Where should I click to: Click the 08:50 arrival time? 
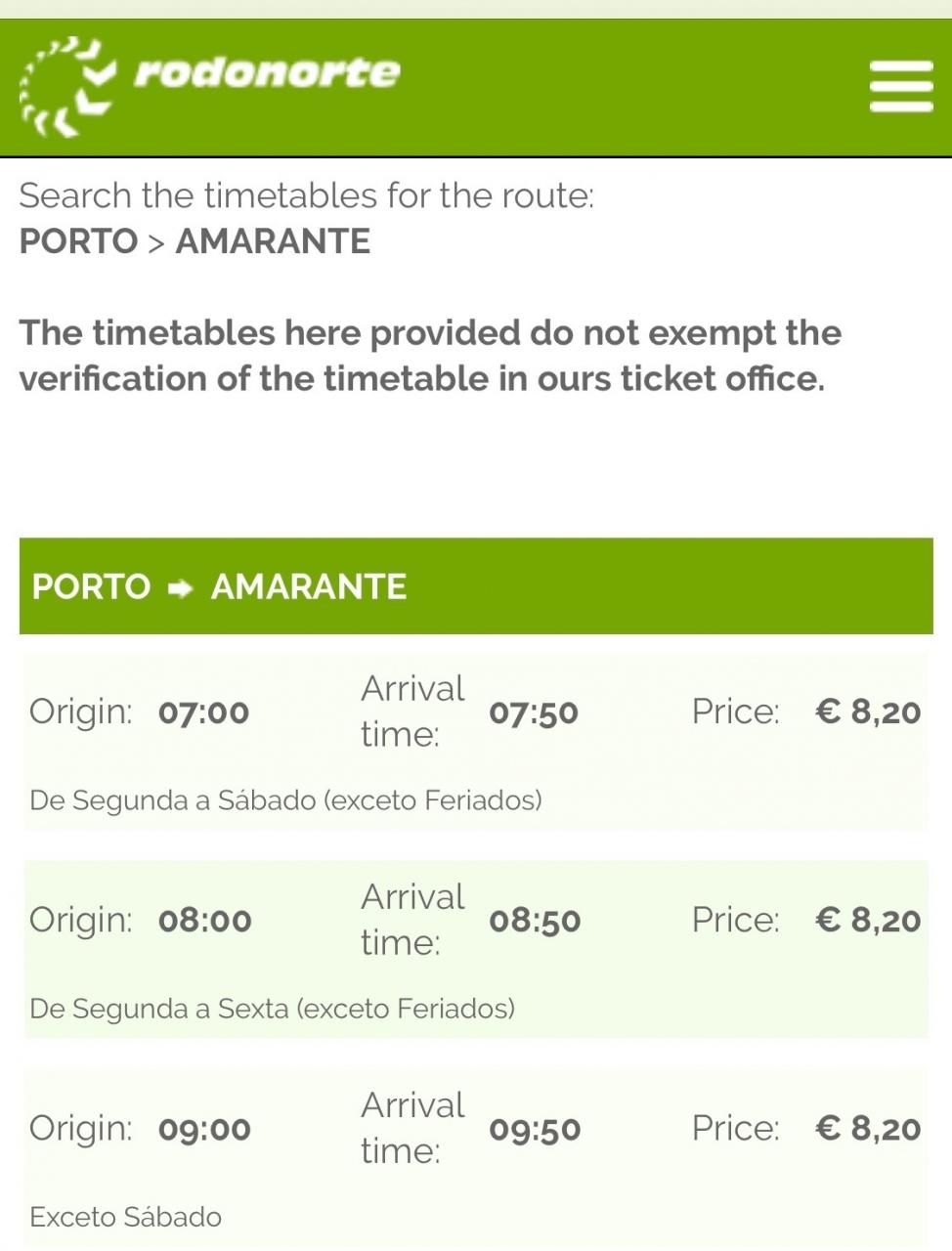(x=535, y=921)
